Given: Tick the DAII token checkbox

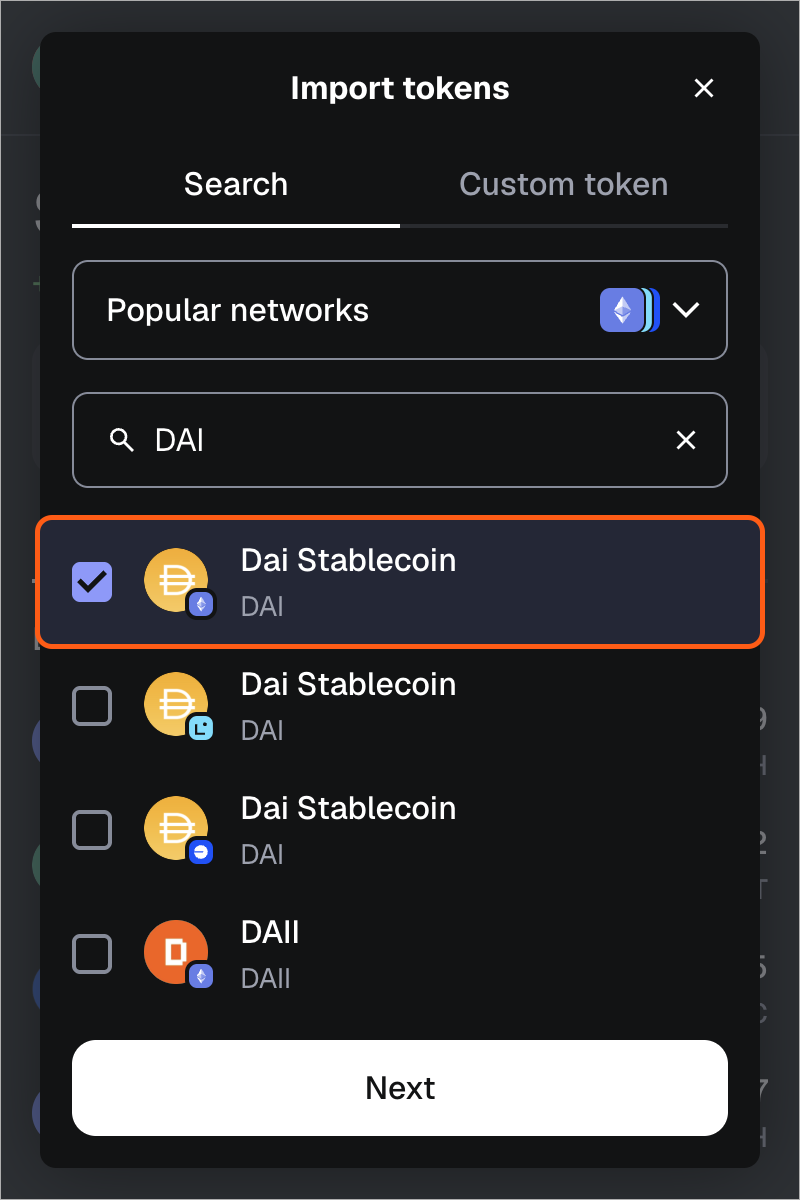Looking at the screenshot, I should (x=93, y=954).
